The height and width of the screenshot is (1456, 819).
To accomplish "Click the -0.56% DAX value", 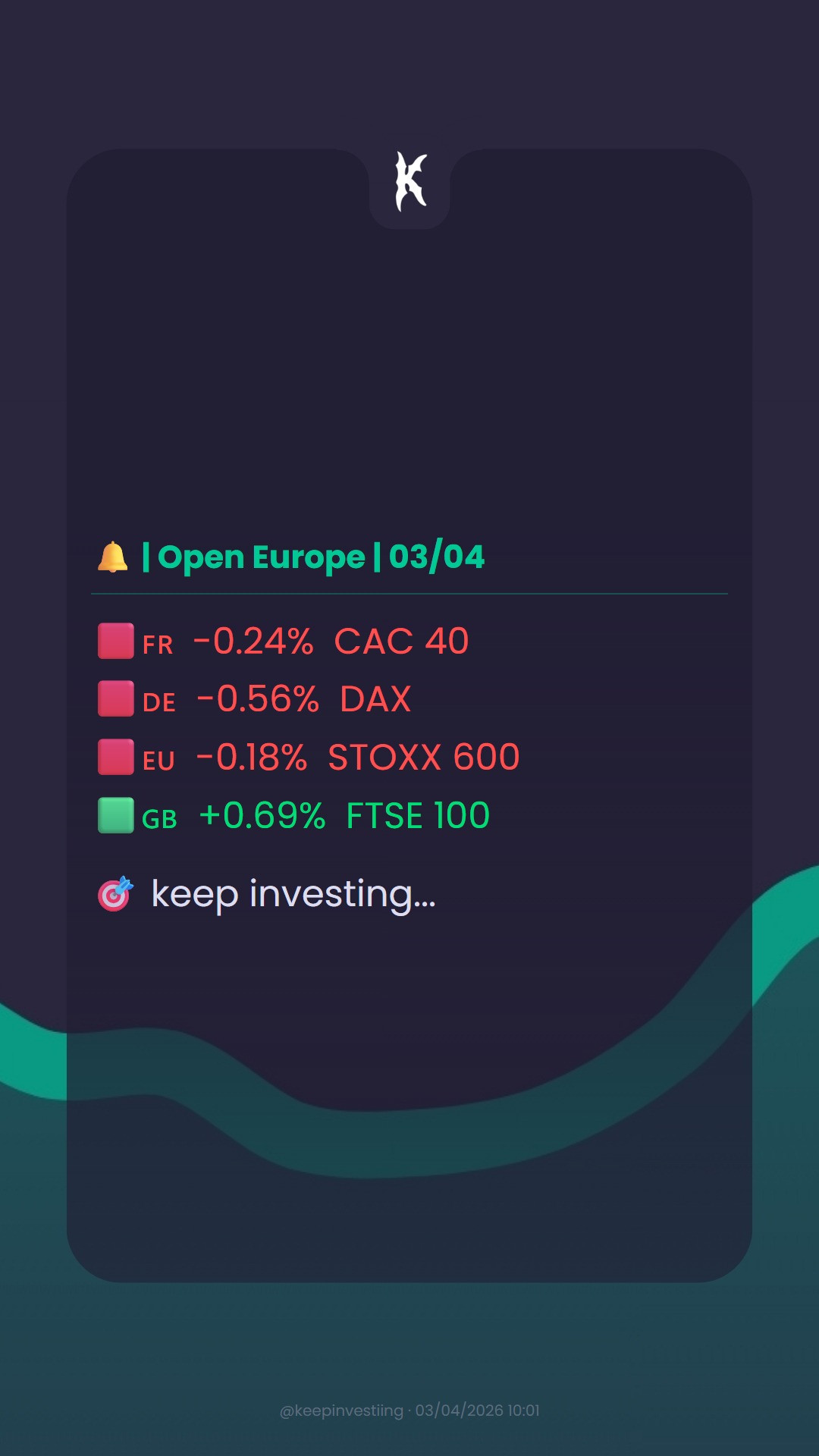I will pos(303,699).
